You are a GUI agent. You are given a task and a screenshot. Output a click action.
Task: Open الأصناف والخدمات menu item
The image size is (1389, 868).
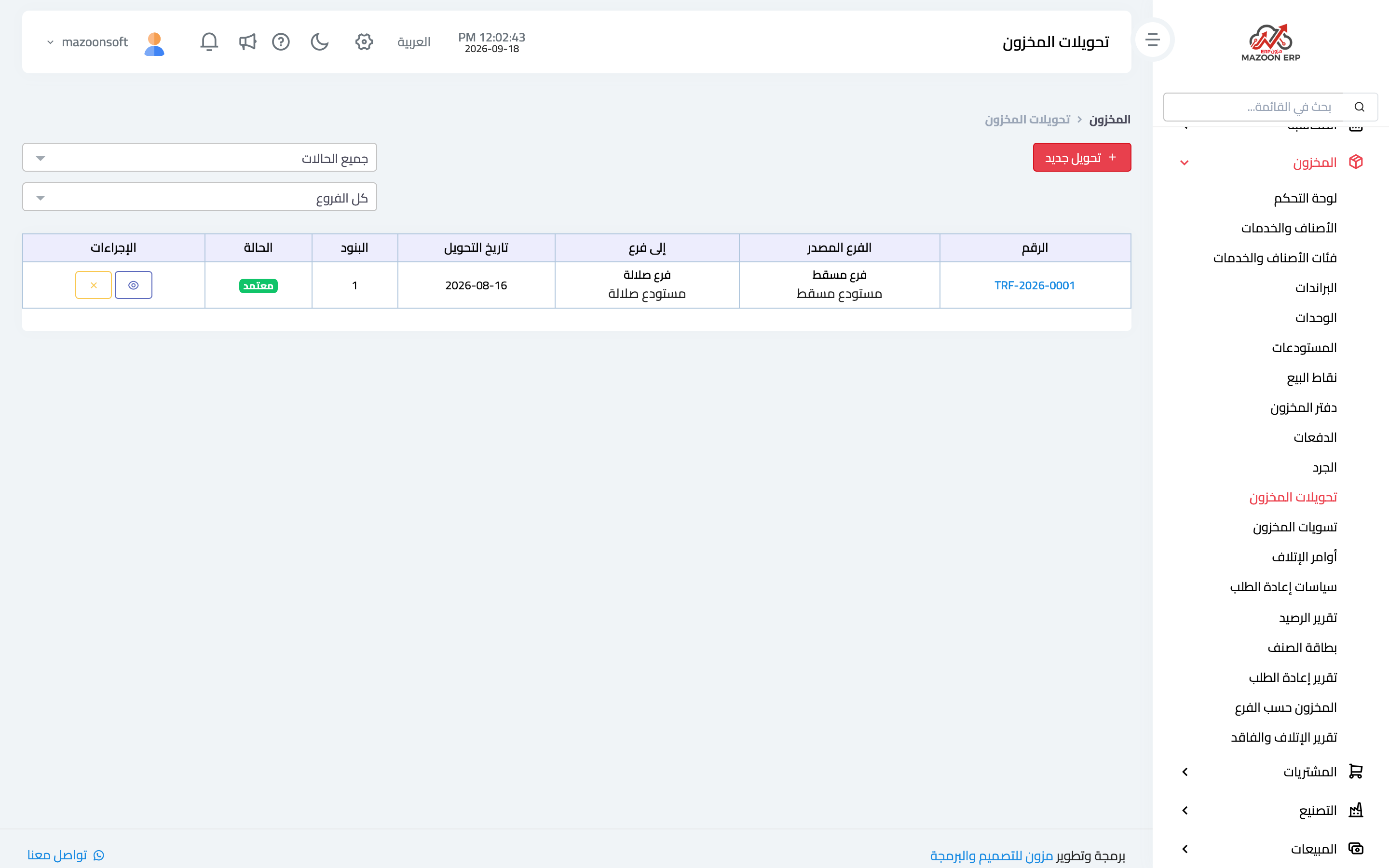pos(1289,228)
